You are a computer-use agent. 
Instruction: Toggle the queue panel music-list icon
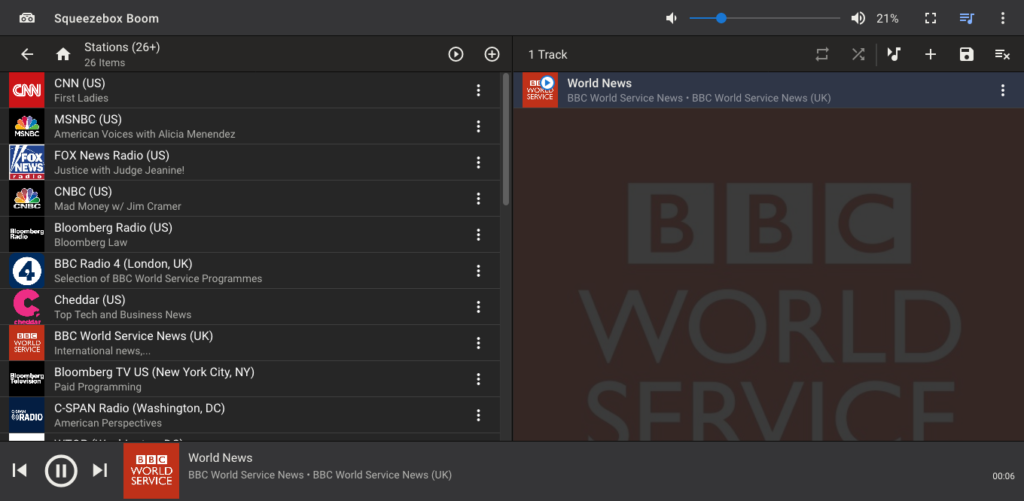click(x=966, y=18)
